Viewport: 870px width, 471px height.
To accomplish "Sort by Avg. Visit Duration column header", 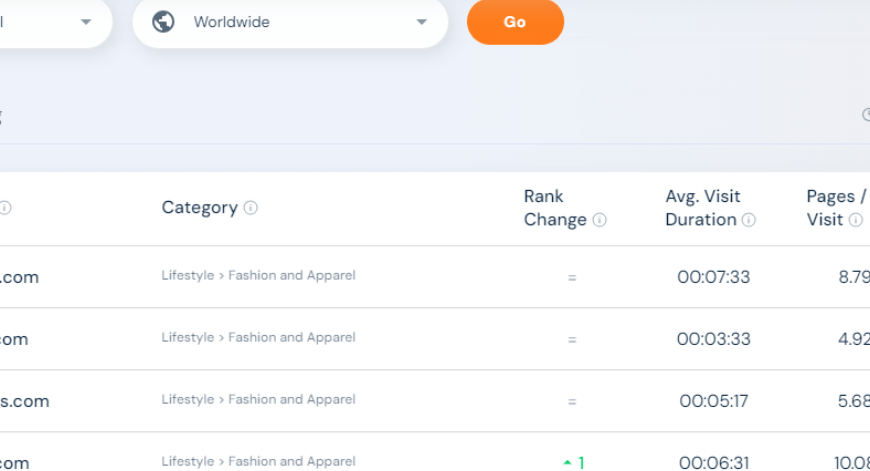I will click(x=702, y=208).
